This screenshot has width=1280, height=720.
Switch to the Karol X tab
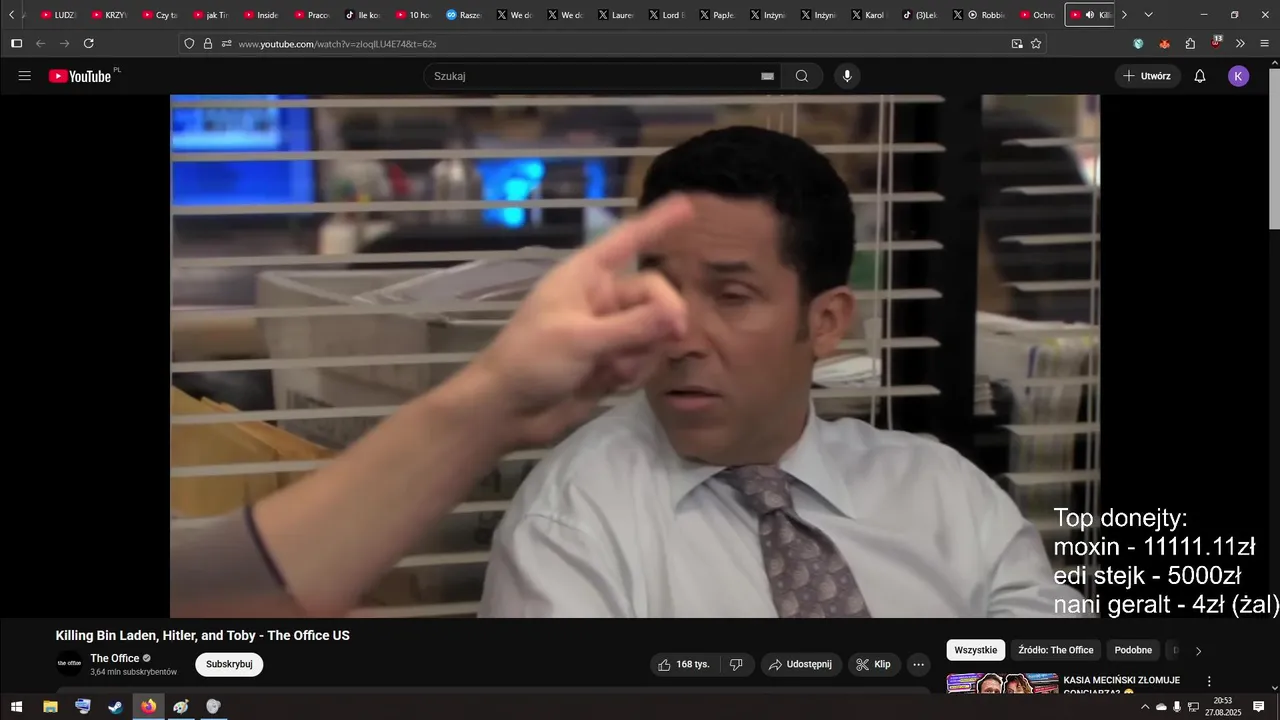870,15
